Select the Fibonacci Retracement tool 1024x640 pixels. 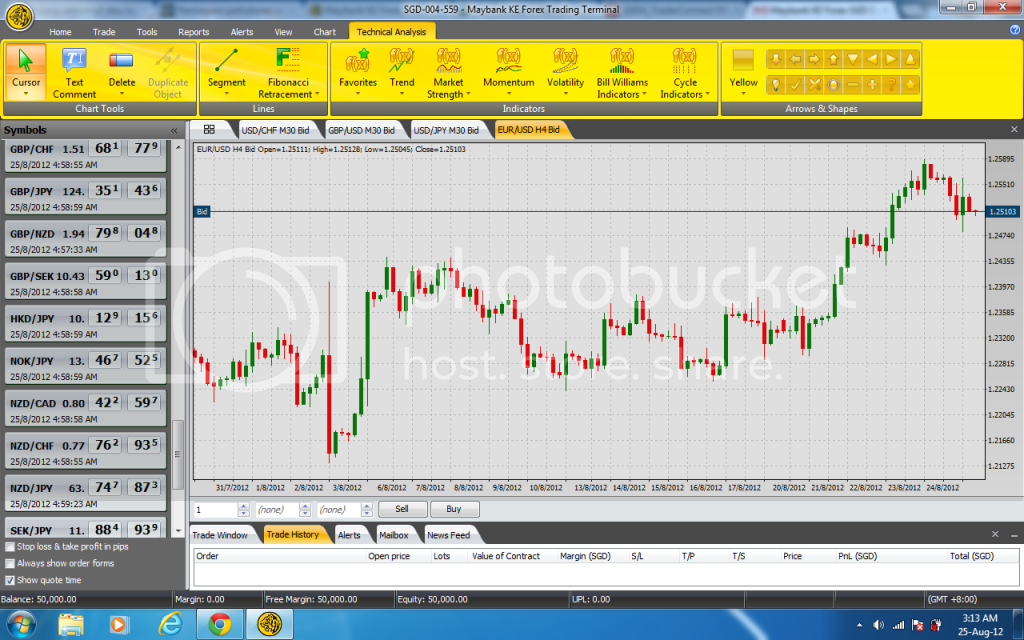click(x=288, y=73)
